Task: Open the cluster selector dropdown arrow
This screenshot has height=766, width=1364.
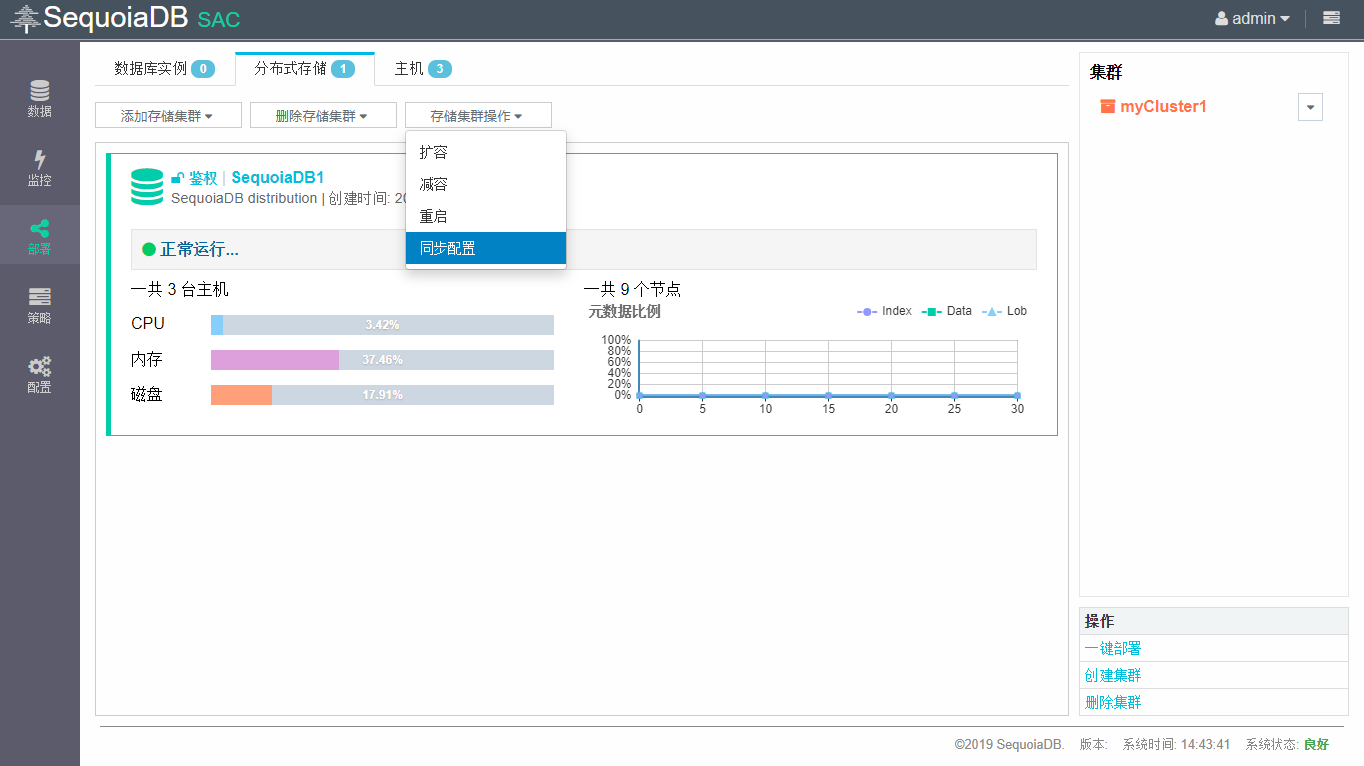Action: pyautogui.click(x=1310, y=107)
